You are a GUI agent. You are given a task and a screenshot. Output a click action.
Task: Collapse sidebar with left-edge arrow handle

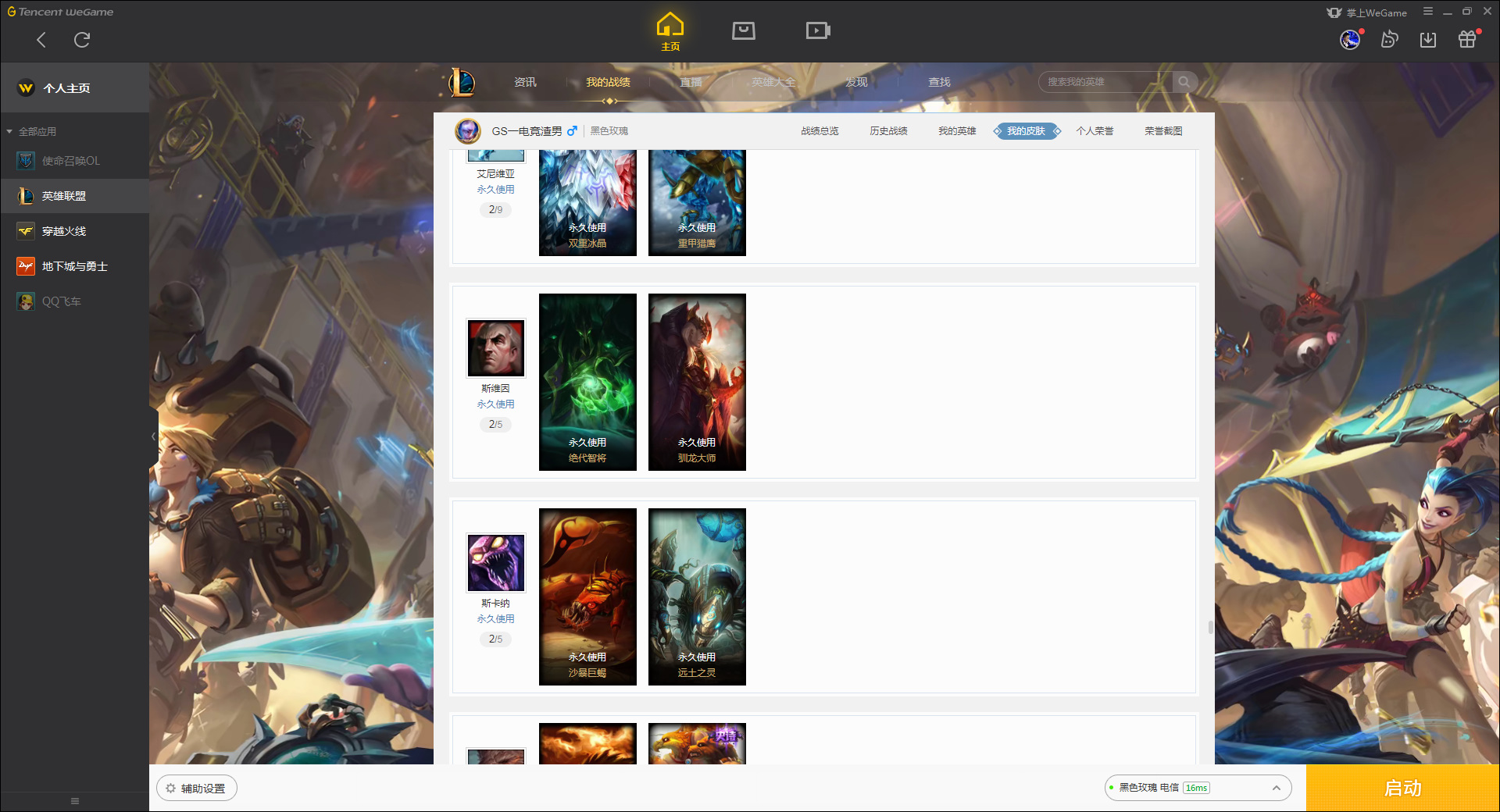tap(153, 436)
